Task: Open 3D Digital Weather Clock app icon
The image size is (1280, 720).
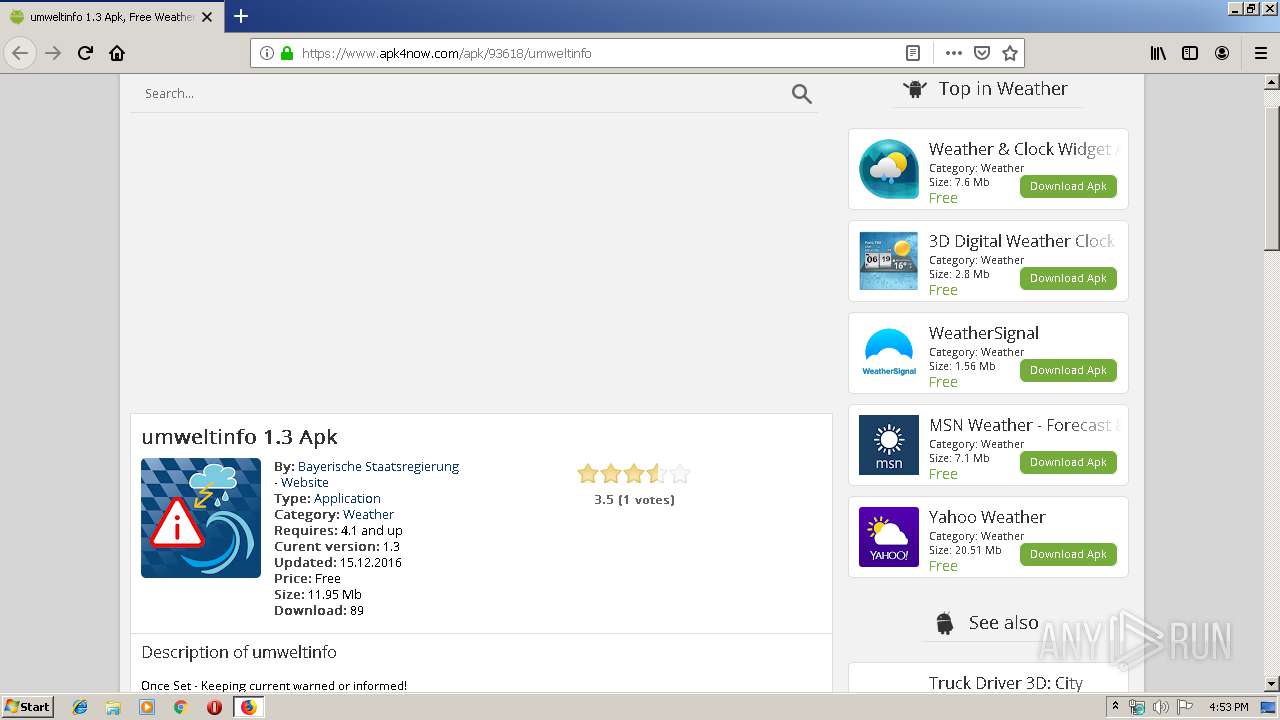Action: (x=889, y=261)
